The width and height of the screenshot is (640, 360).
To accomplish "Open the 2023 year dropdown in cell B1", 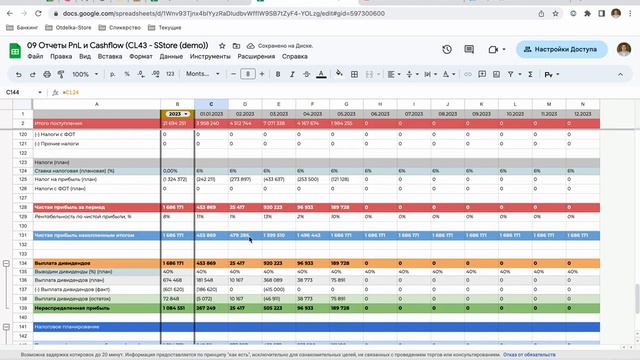I will pos(186,114).
